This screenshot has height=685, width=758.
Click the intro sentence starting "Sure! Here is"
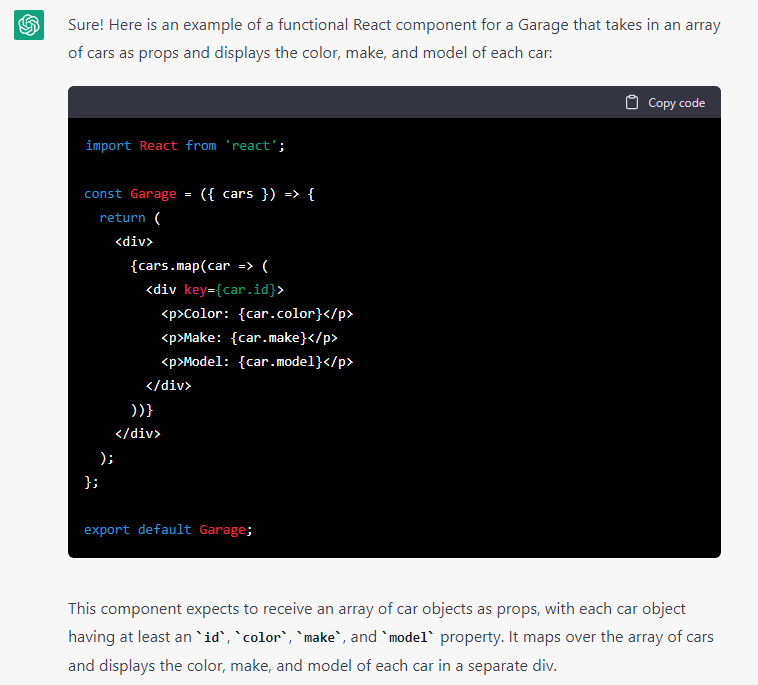394,39
